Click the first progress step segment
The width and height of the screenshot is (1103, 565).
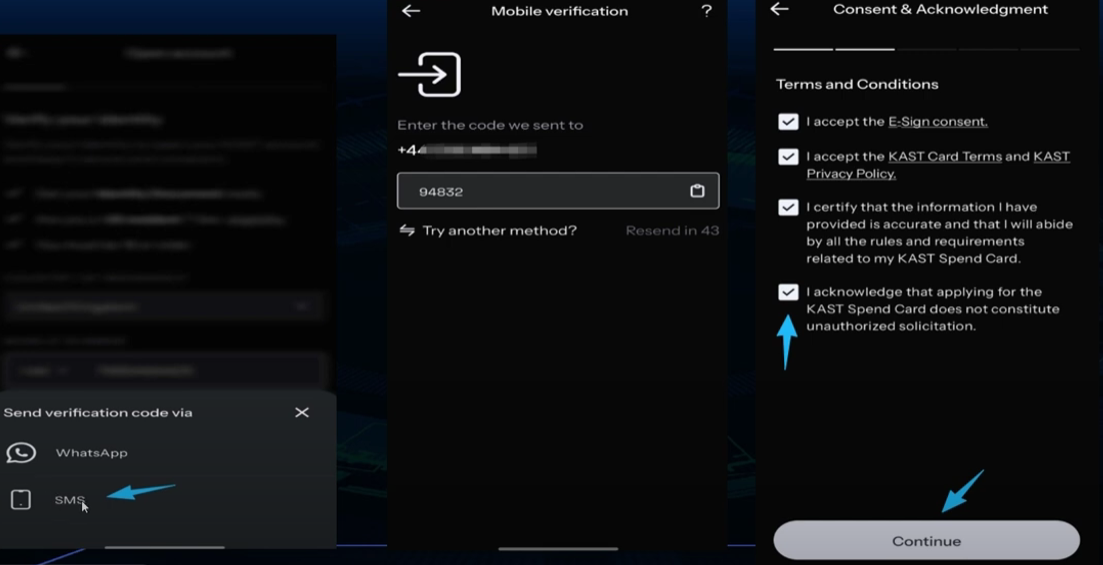pyautogui.click(x=803, y=48)
